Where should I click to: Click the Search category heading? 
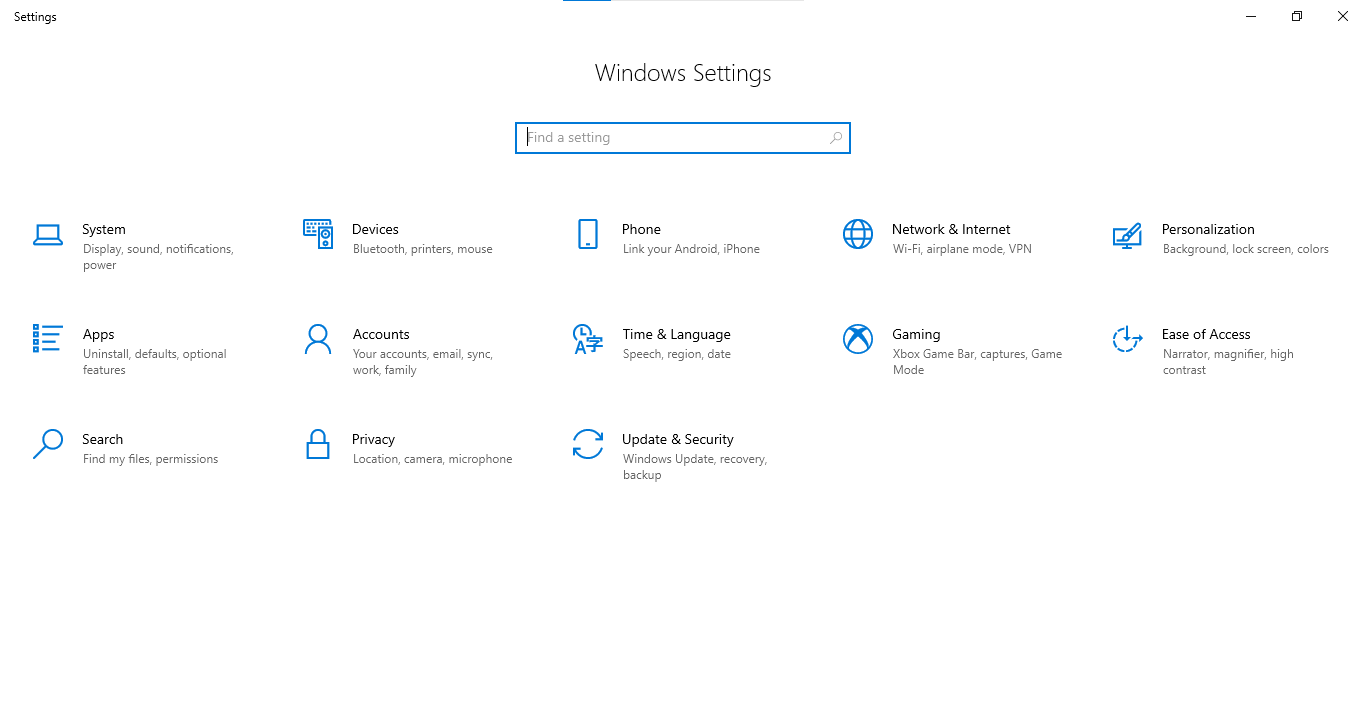click(x=103, y=439)
